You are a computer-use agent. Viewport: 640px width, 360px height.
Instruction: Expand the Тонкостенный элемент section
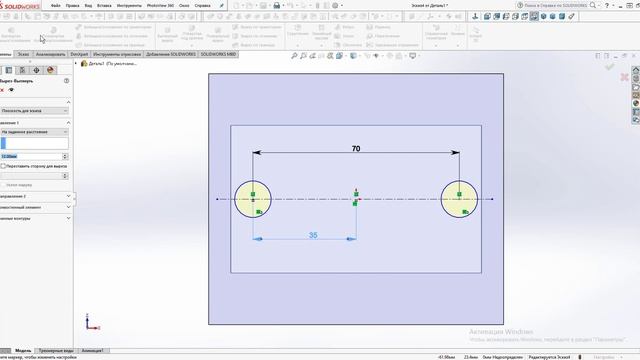coord(68,207)
